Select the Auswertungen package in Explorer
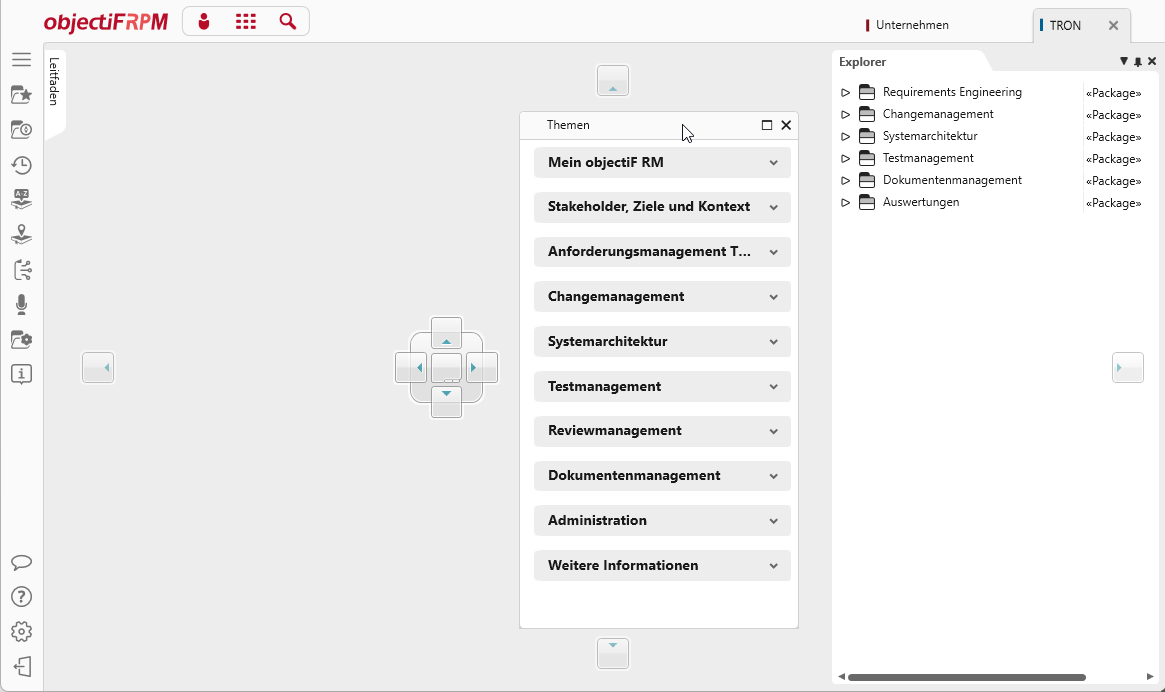Image resolution: width=1165 pixels, height=692 pixels. tap(920, 203)
